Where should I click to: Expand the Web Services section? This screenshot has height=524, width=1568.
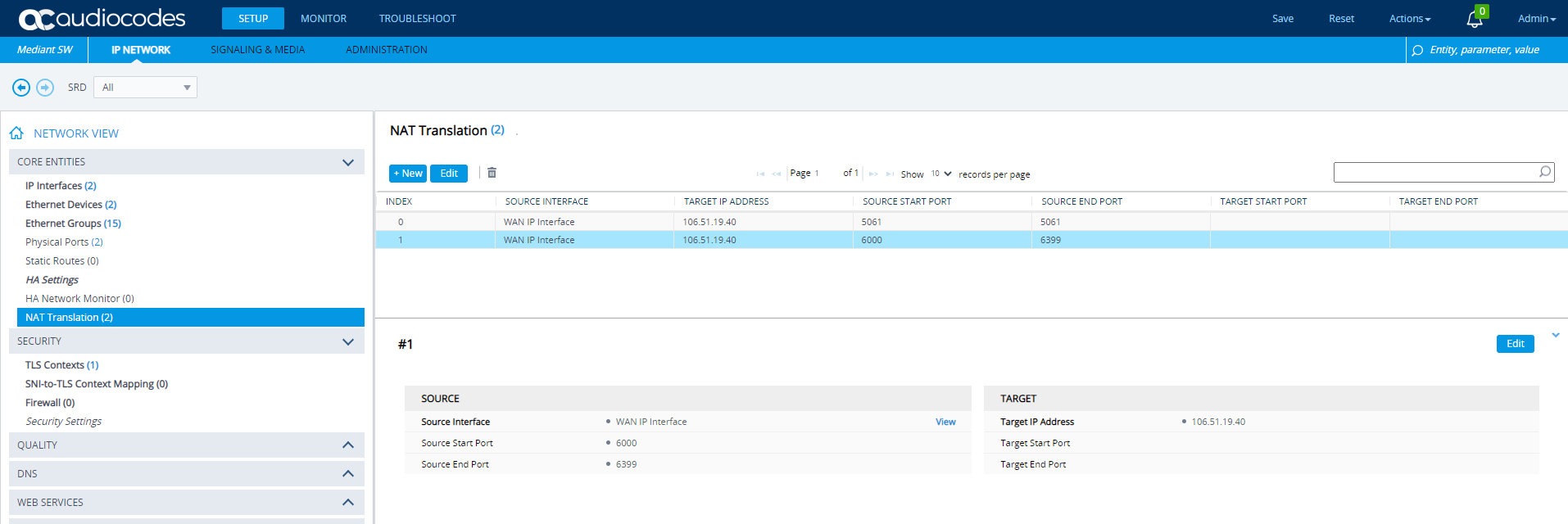[348, 503]
